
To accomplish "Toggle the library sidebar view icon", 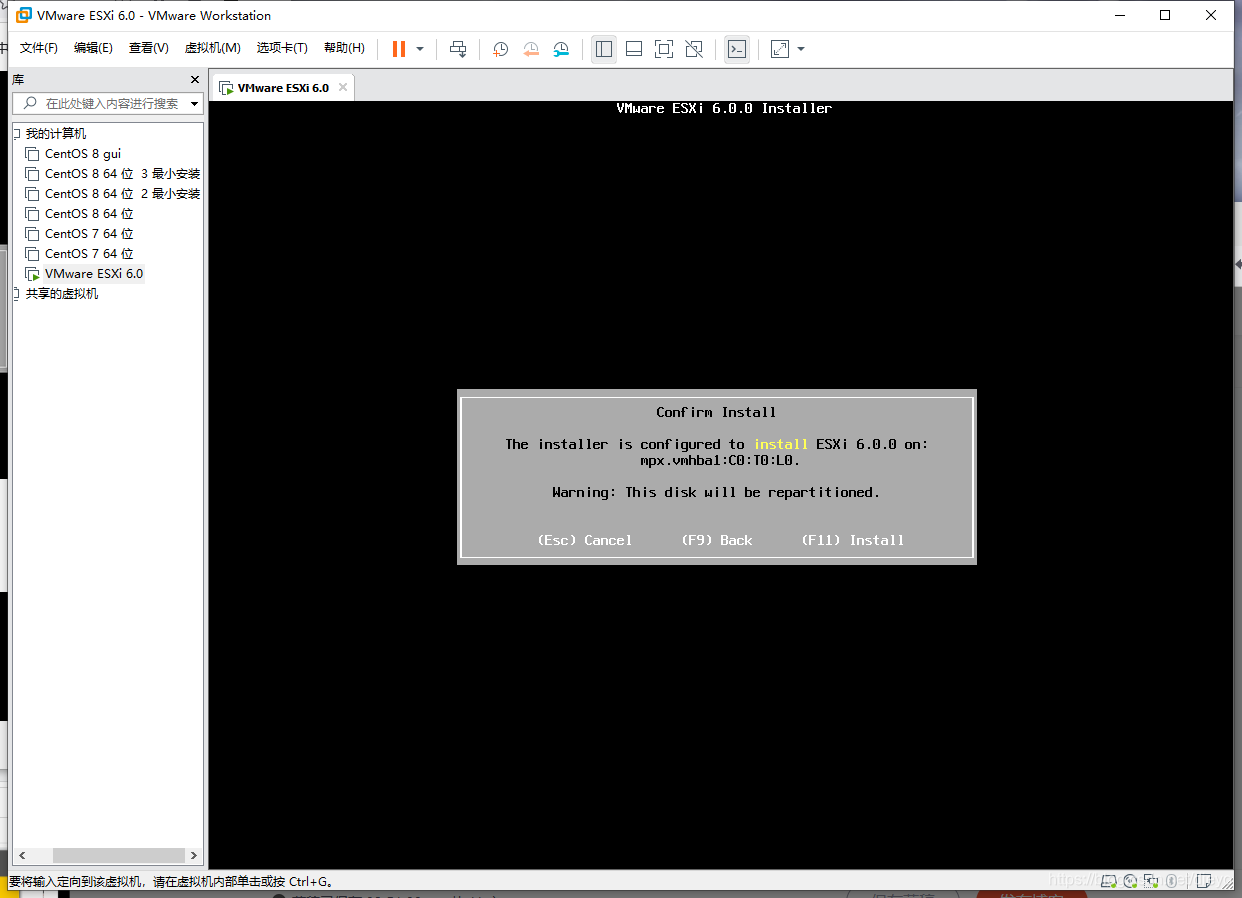I will tap(604, 48).
